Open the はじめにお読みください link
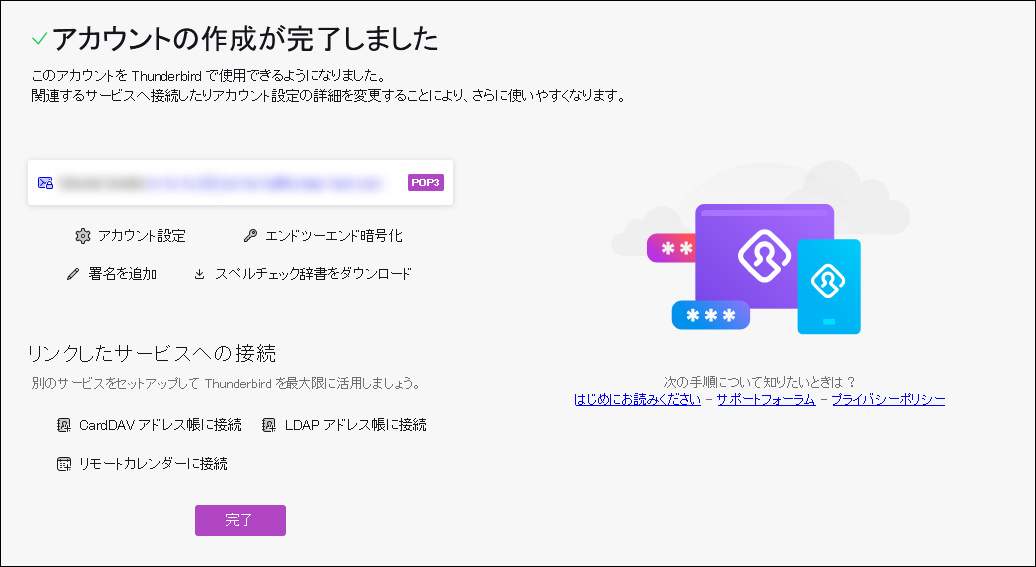Viewport: 1036px width, 567px height. click(637, 399)
